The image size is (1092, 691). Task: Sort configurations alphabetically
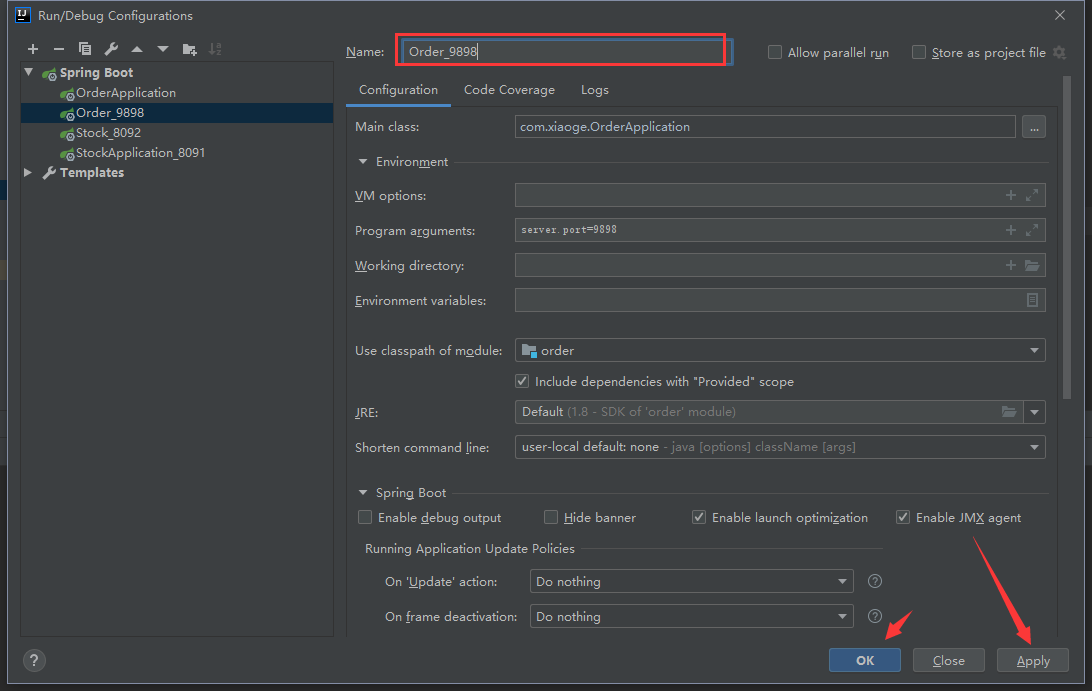click(x=215, y=49)
